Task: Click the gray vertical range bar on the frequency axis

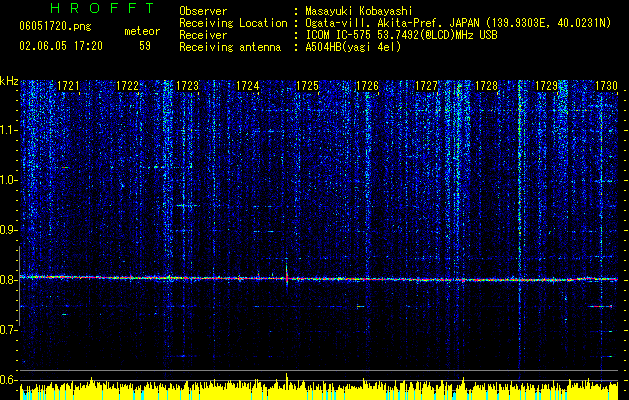Action: pos(19,286)
